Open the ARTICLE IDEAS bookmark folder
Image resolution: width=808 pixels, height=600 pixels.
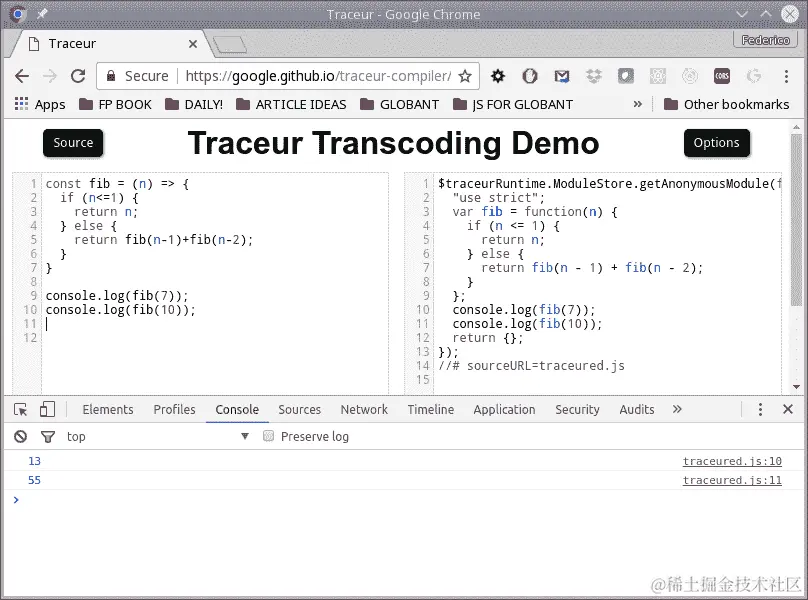[x=291, y=104]
